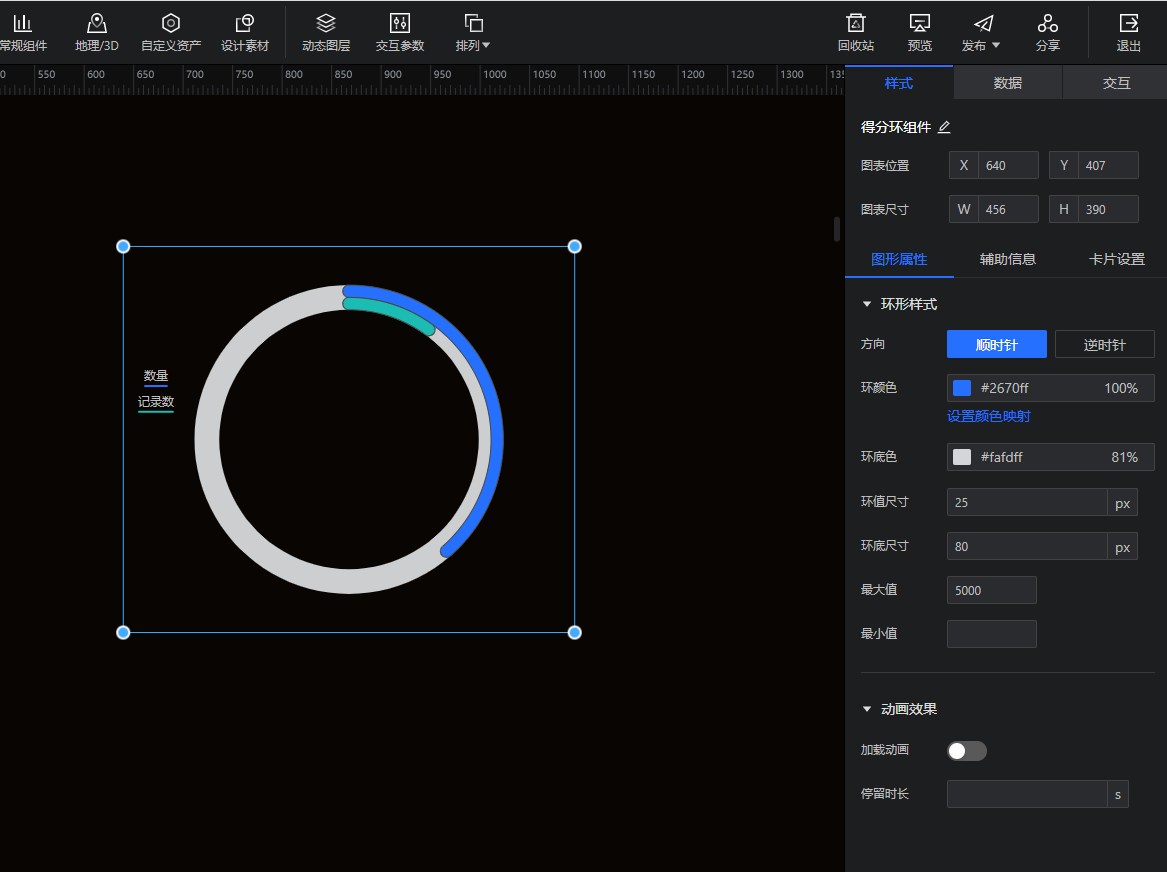
Task: Switch to the 辅助信息 tab
Action: [x=1007, y=259]
